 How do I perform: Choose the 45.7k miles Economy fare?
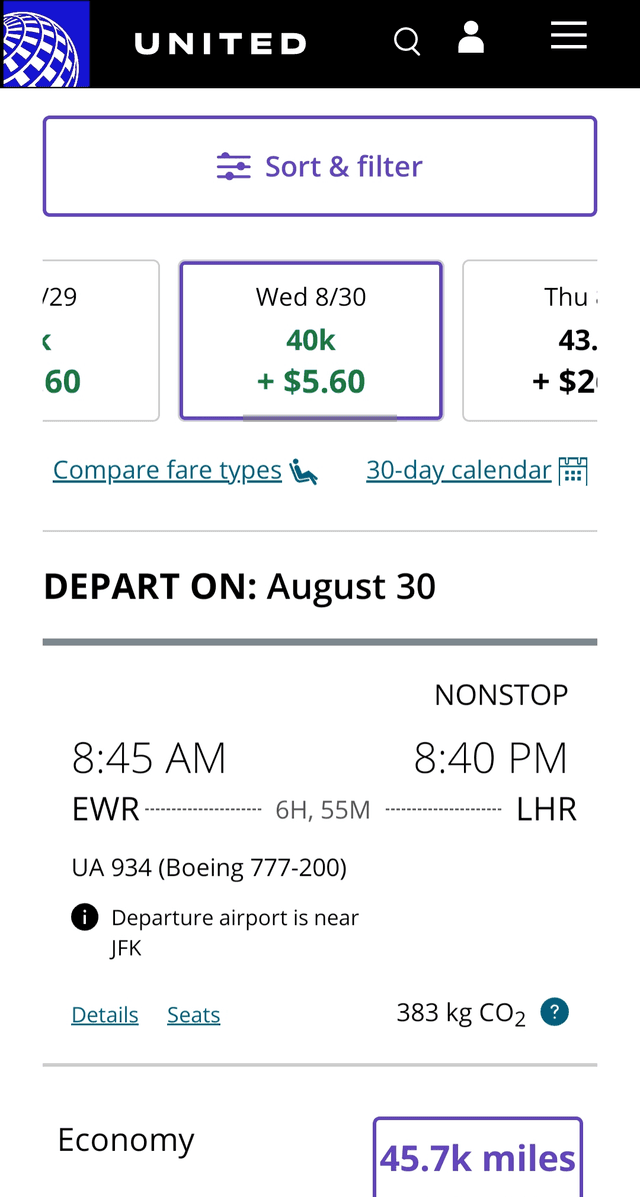[478, 1158]
